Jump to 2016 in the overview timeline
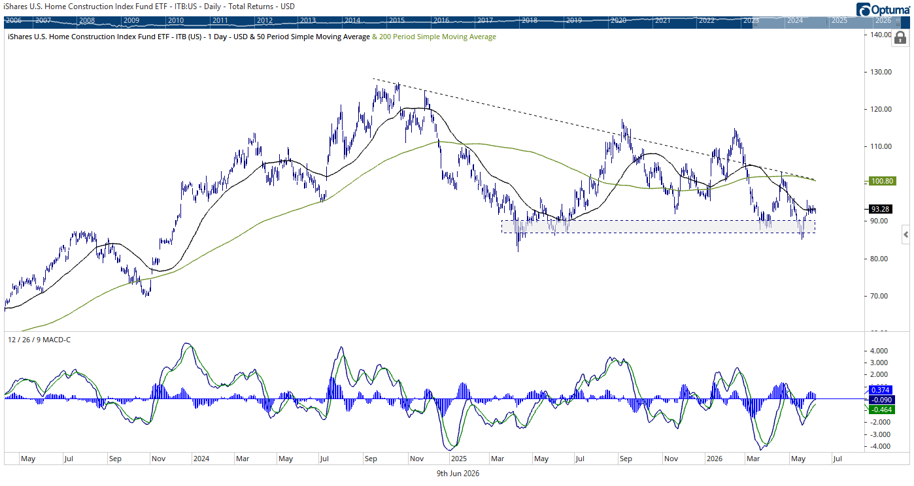 click(441, 20)
